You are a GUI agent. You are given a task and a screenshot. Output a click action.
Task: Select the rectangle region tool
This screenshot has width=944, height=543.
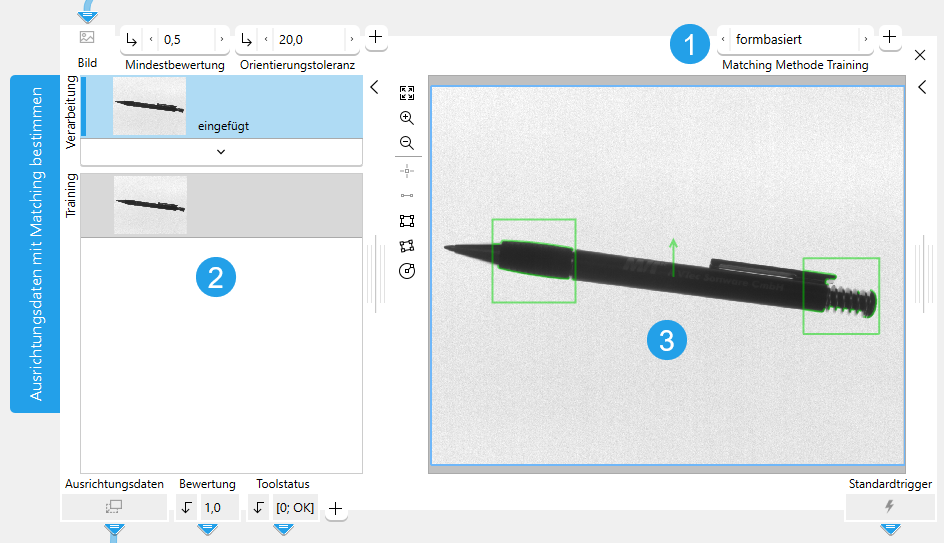click(x=407, y=221)
